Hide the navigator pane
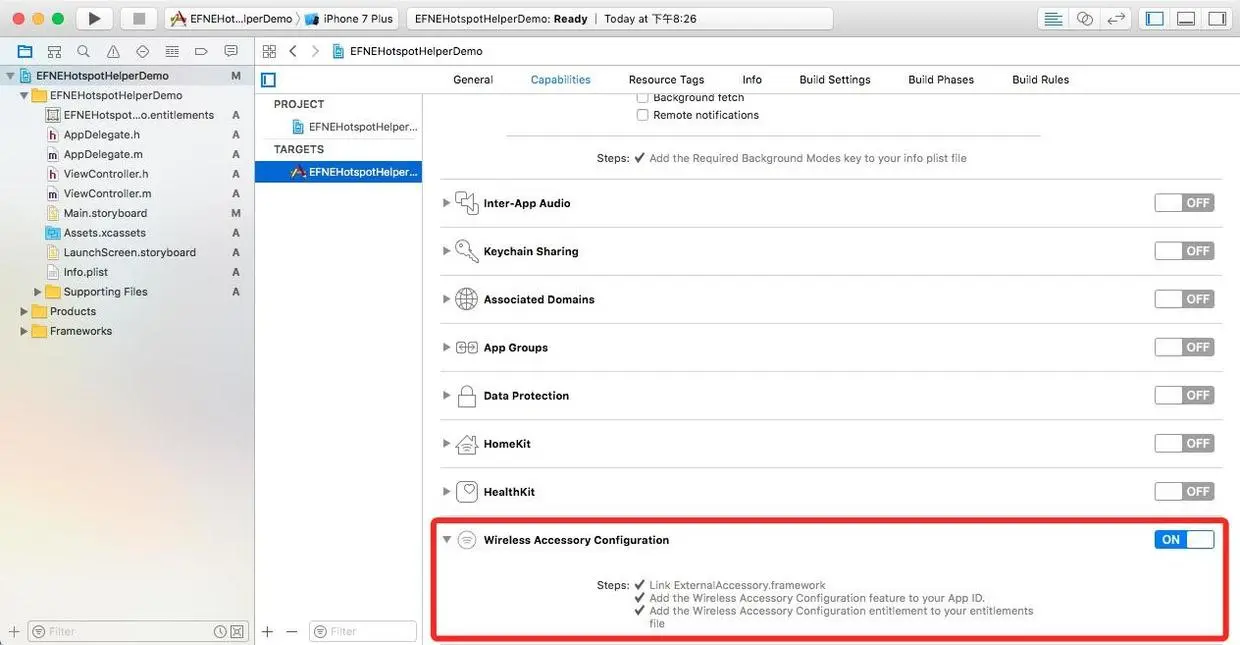 pos(1155,18)
